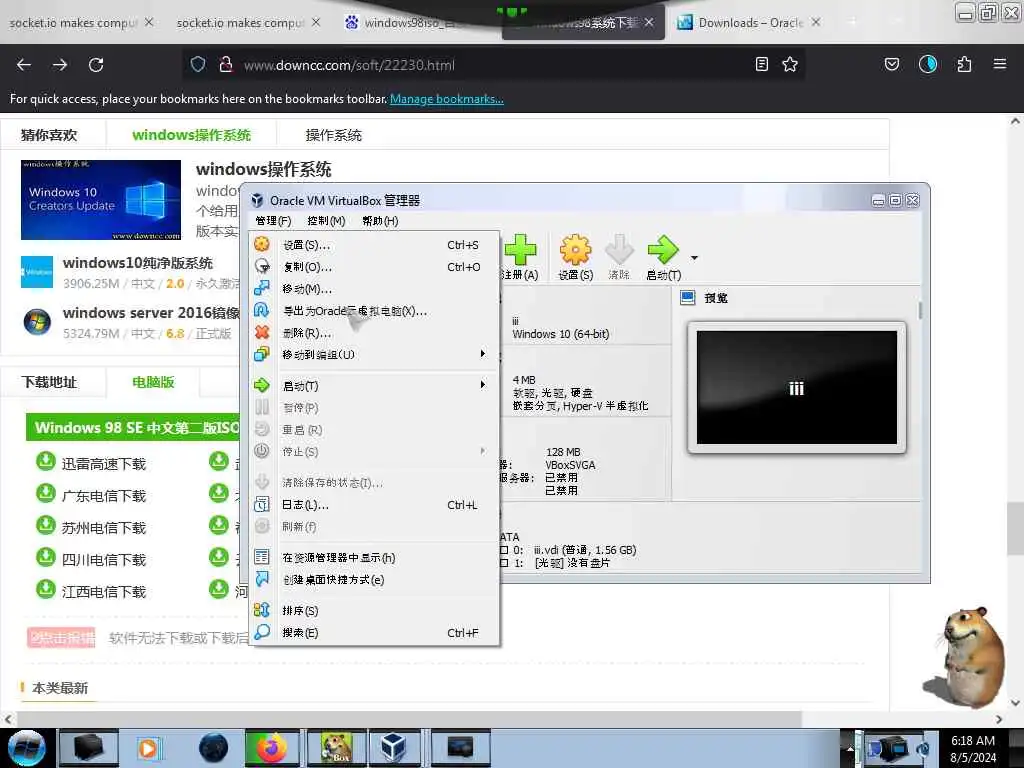Viewport: 1024px width, 768px height.
Task: Choose Sort (排序) menu entry
Action: [375, 611]
